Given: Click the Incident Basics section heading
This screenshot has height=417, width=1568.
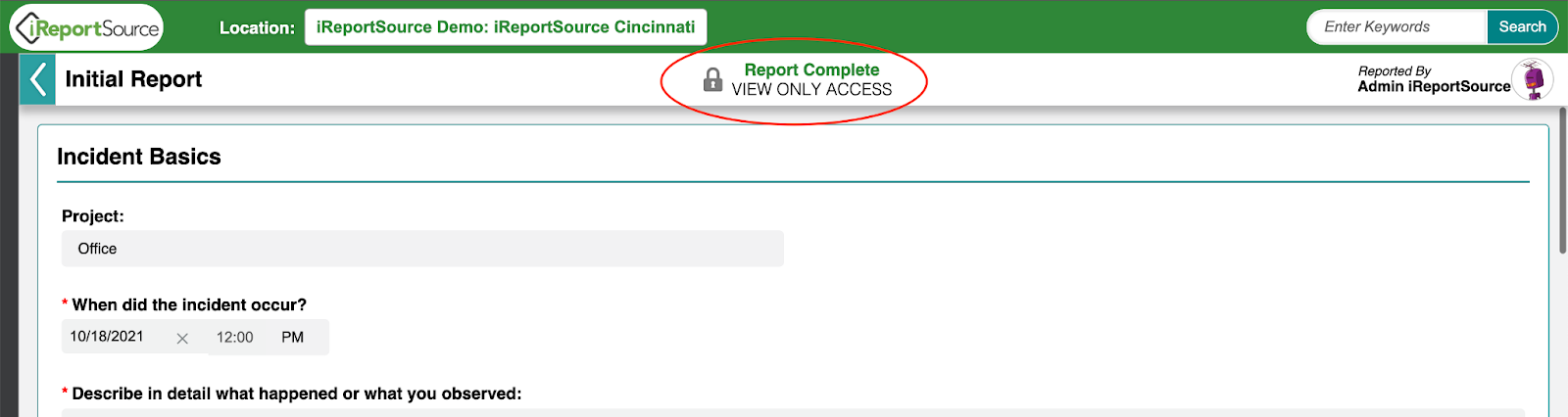Looking at the screenshot, I should (x=139, y=157).
